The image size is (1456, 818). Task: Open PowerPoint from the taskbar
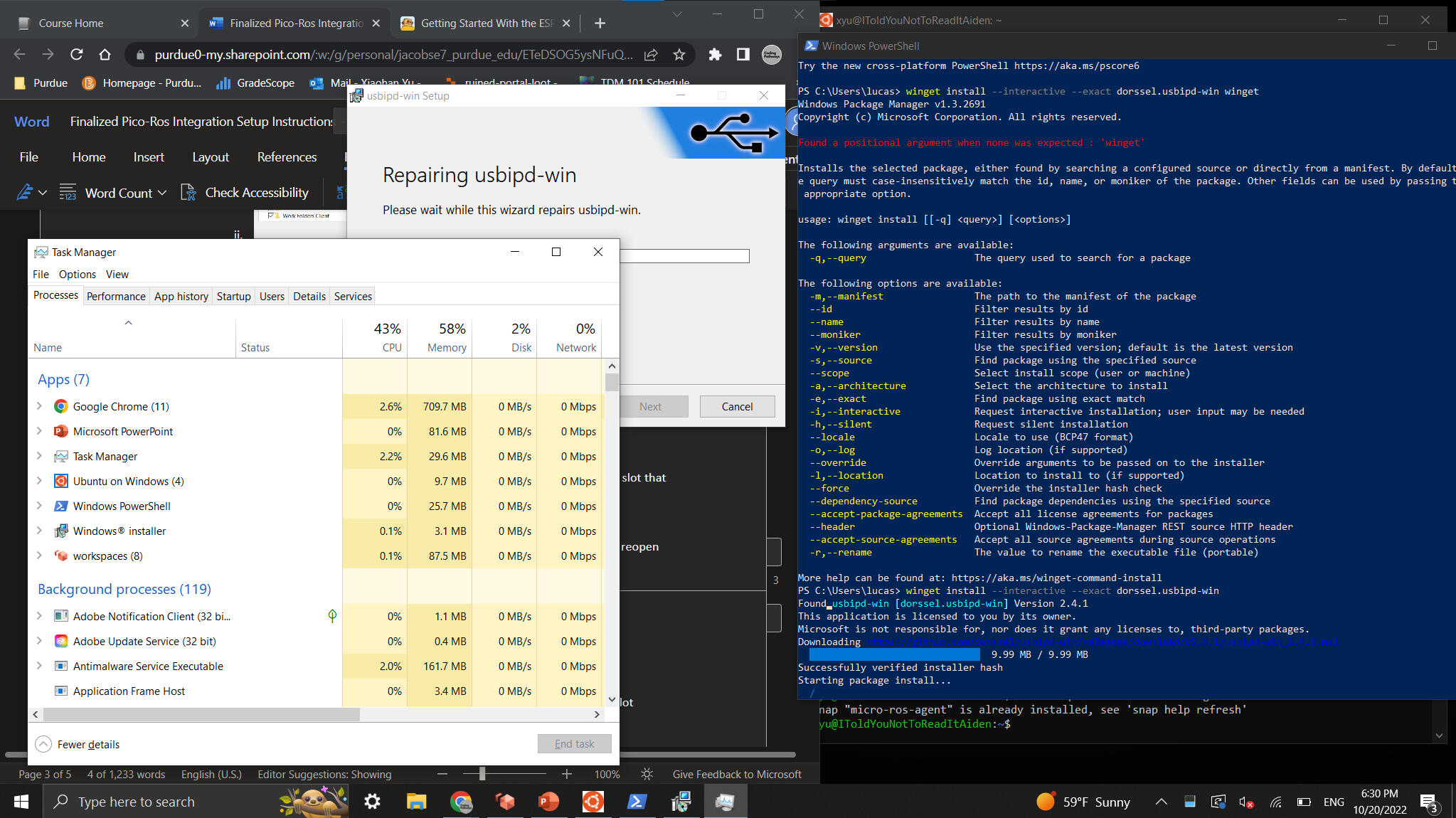[x=548, y=802]
